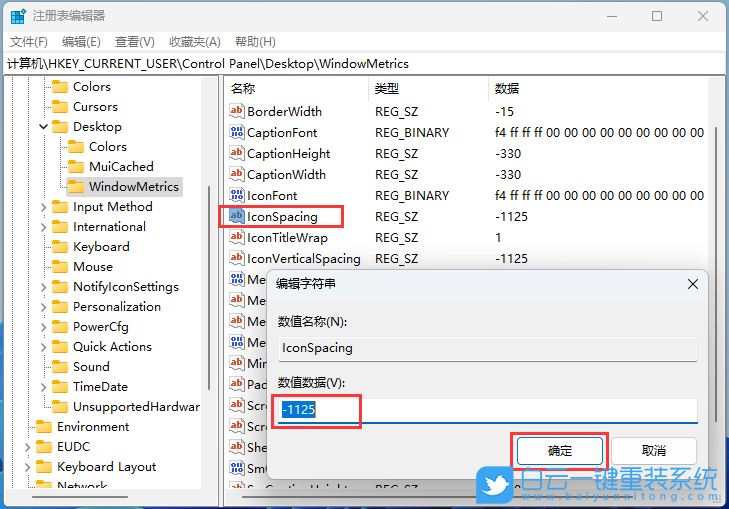The width and height of the screenshot is (729, 509).
Task: Click the Registry Editor app icon in title bar
Action: 18,16
